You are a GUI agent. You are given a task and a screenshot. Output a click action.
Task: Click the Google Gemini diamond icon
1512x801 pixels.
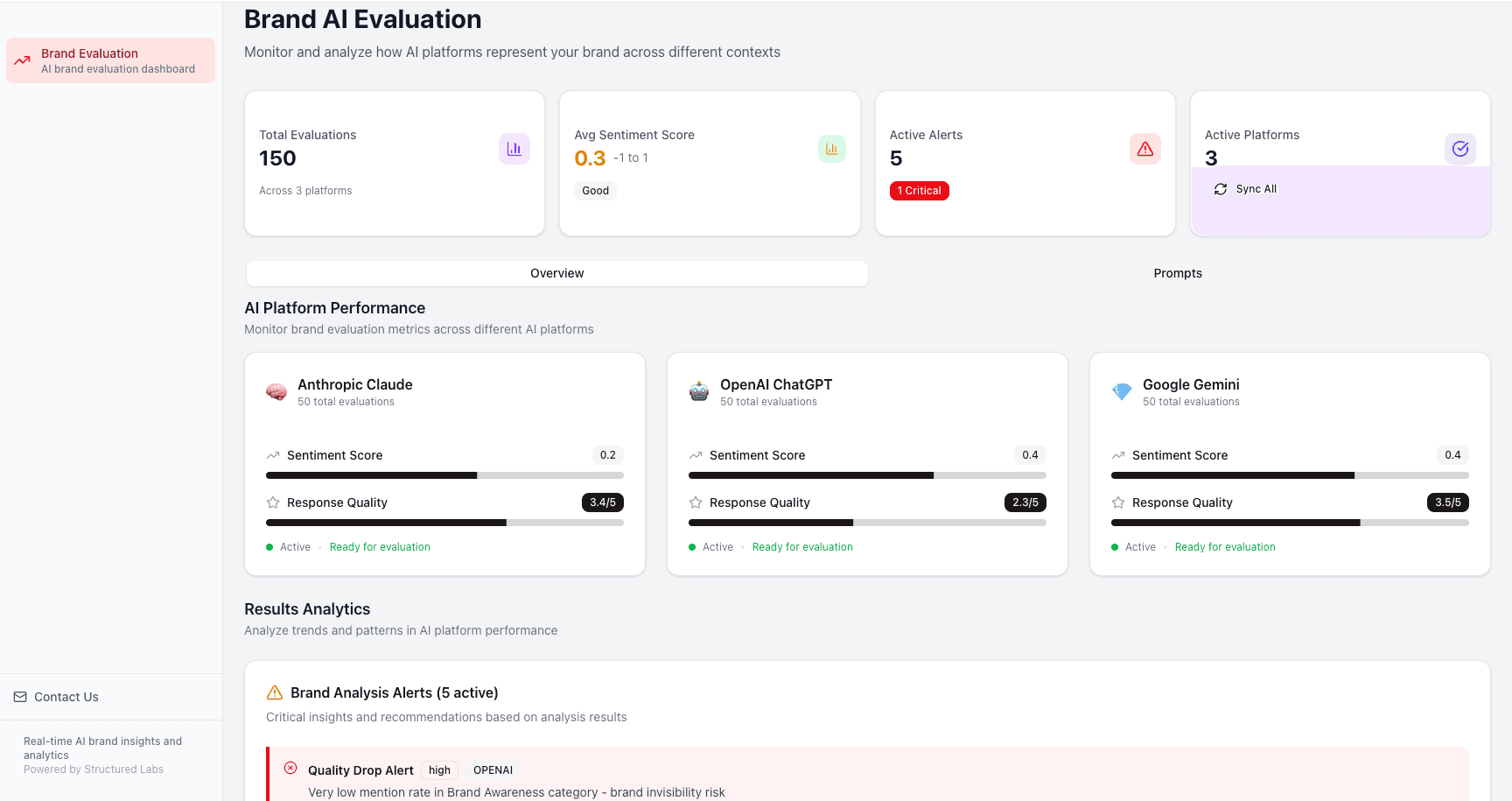click(1121, 391)
